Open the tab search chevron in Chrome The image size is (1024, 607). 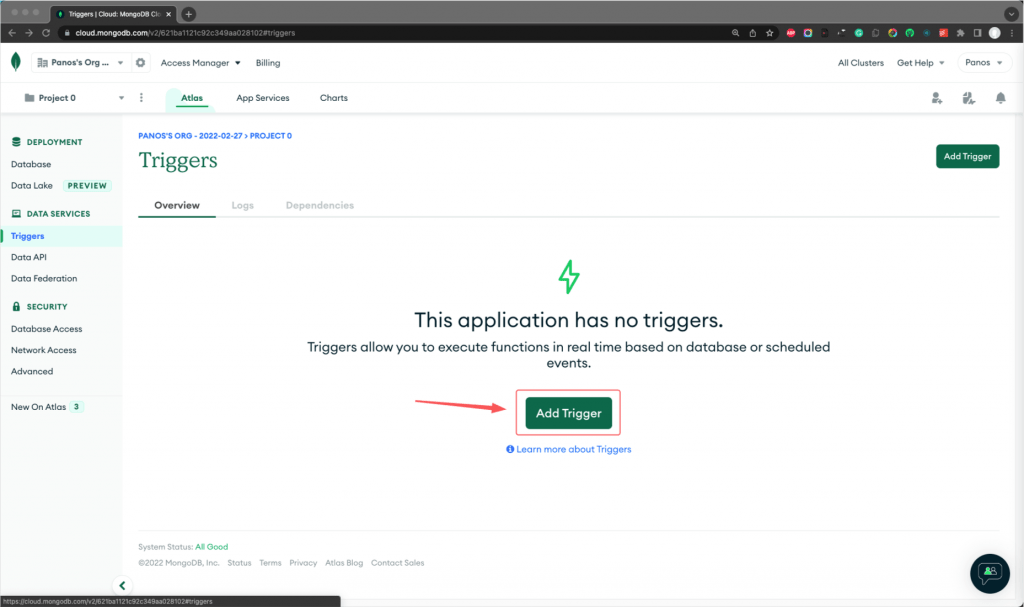coord(1011,14)
